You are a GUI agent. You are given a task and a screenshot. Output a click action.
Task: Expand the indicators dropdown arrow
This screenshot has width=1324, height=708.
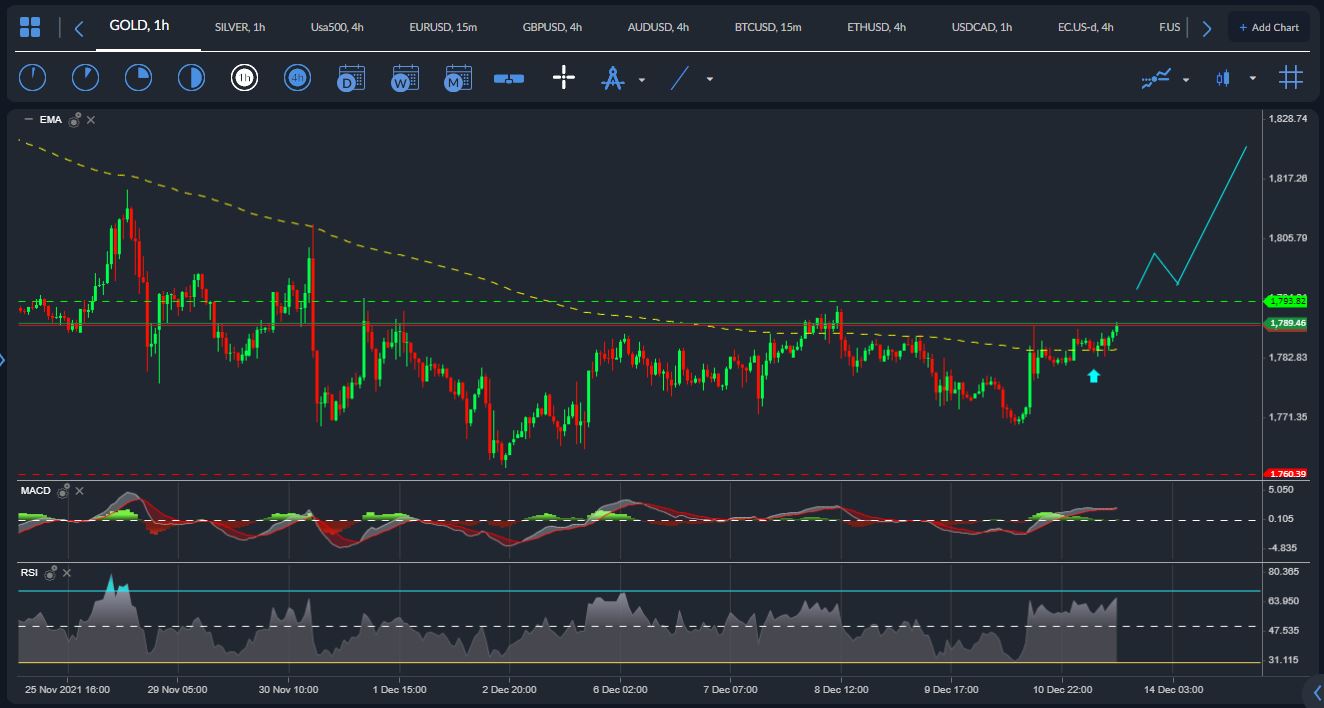tap(1186, 79)
